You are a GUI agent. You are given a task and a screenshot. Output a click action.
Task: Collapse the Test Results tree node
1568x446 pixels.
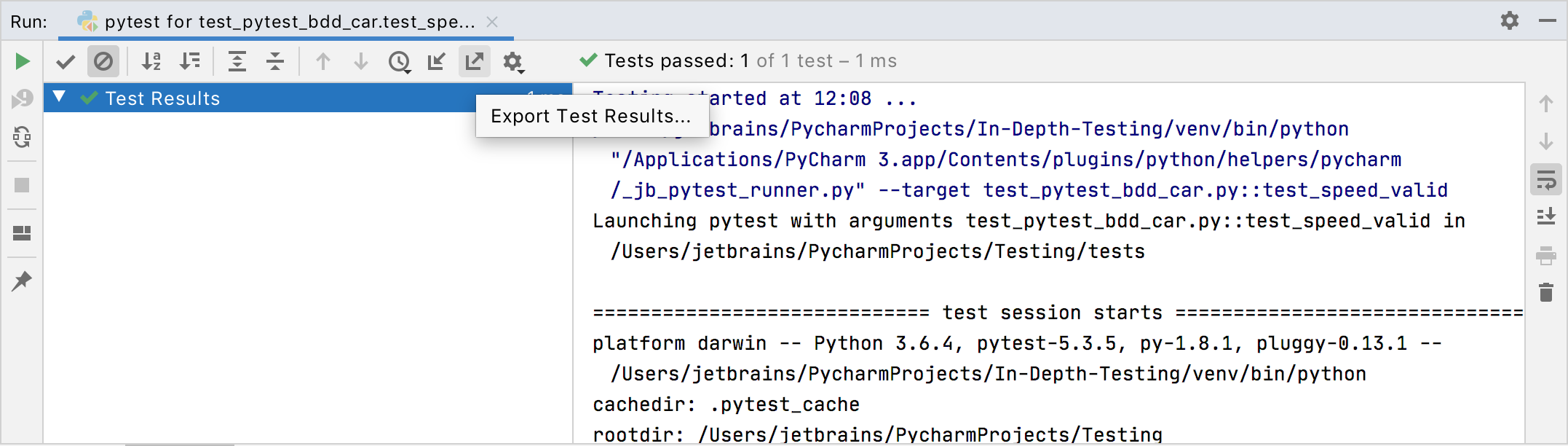[60, 97]
